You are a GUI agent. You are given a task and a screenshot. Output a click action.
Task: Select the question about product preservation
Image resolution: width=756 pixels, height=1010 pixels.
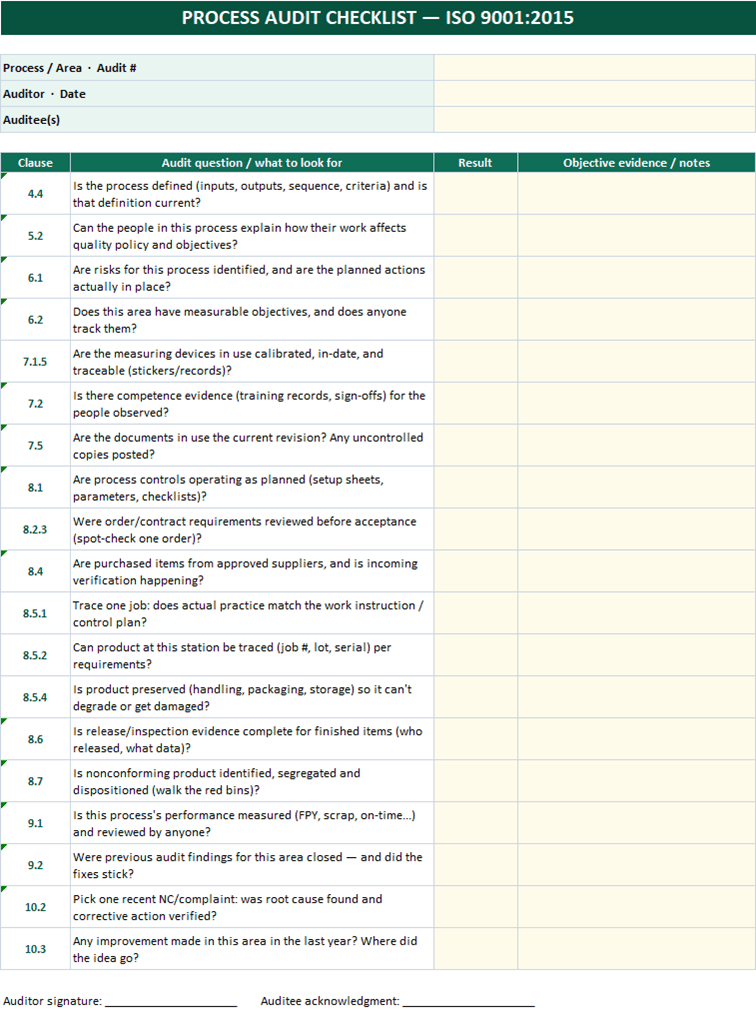[x=252, y=696]
